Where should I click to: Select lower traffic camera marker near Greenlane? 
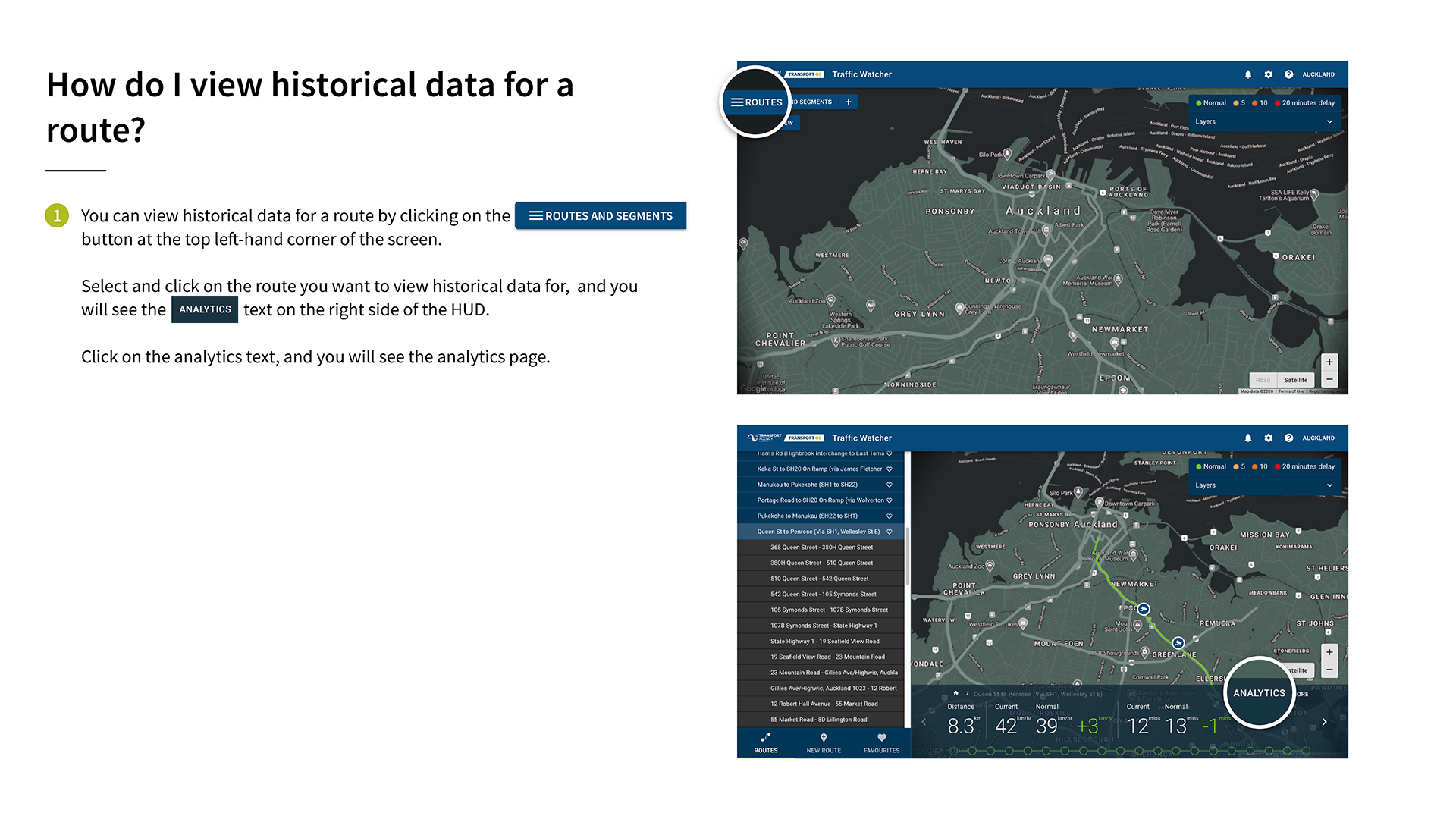1178,643
